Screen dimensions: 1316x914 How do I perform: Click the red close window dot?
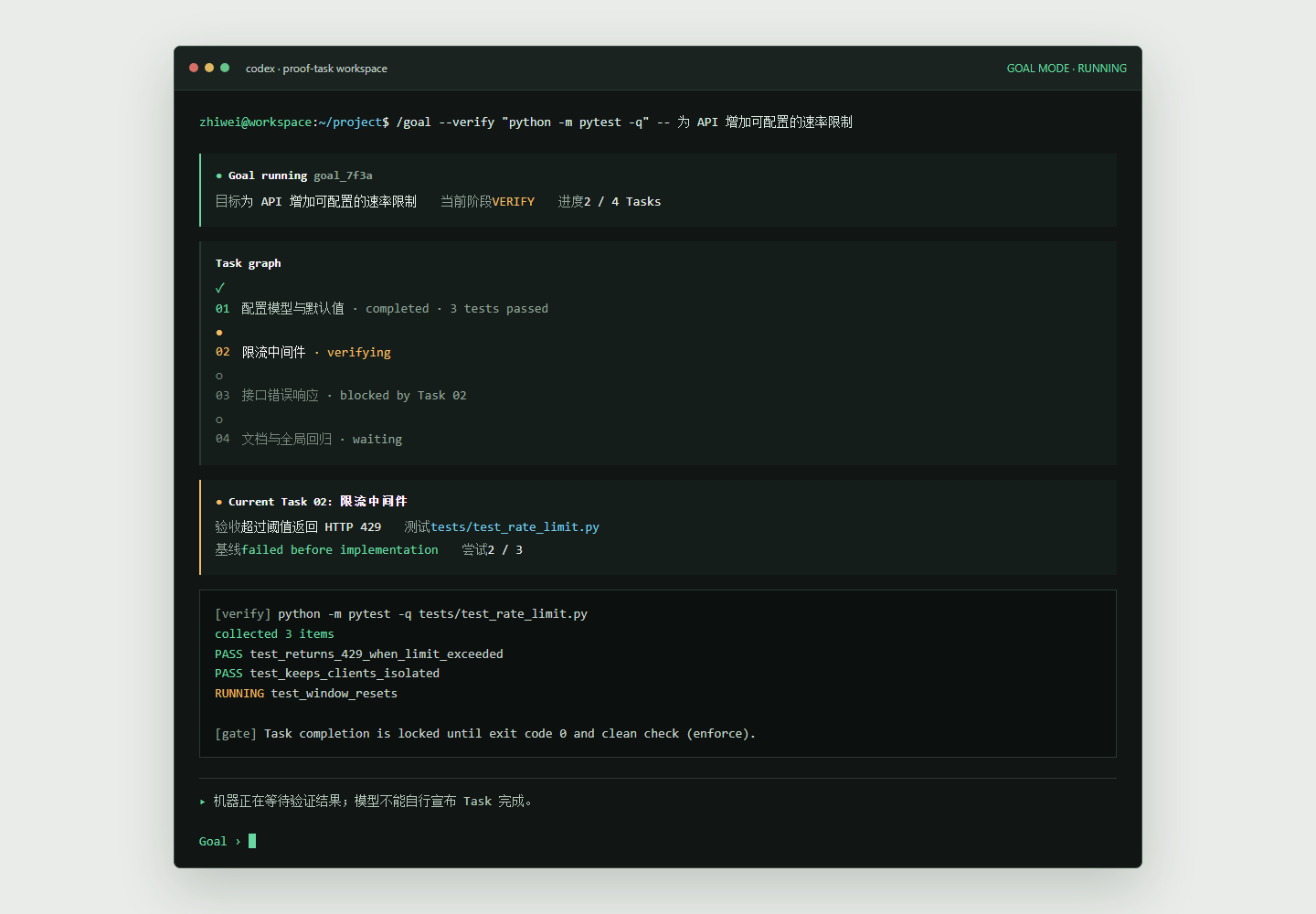194,68
